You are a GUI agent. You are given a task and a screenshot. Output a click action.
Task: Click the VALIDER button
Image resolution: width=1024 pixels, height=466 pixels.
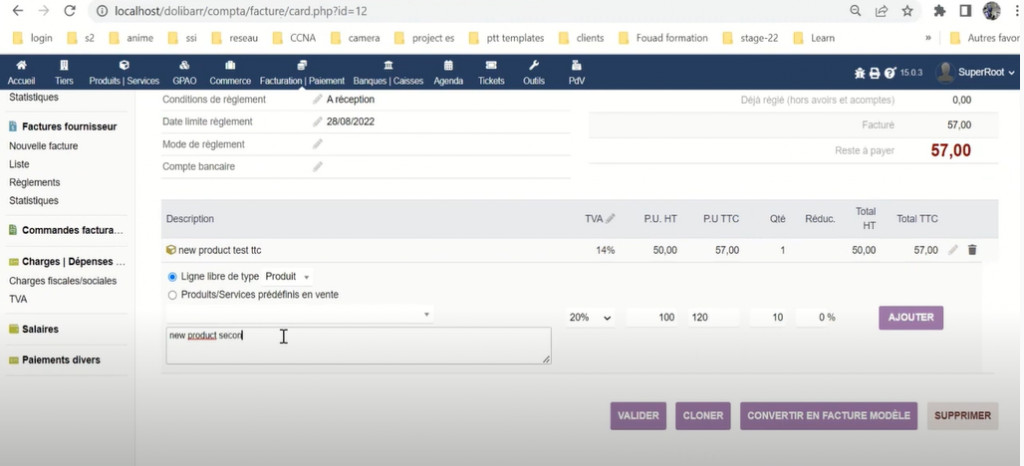click(x=638, y=415)
